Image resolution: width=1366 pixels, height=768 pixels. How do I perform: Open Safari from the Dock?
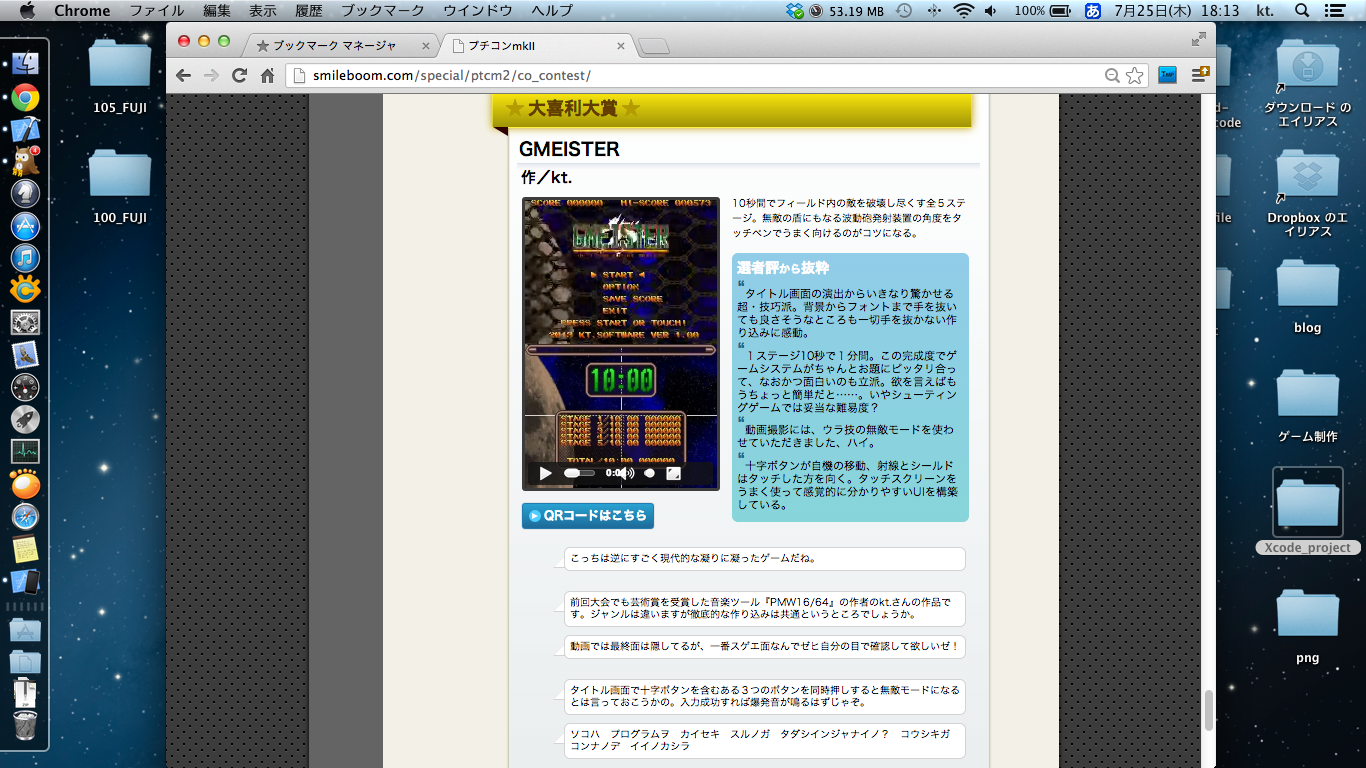coord(25,517)
